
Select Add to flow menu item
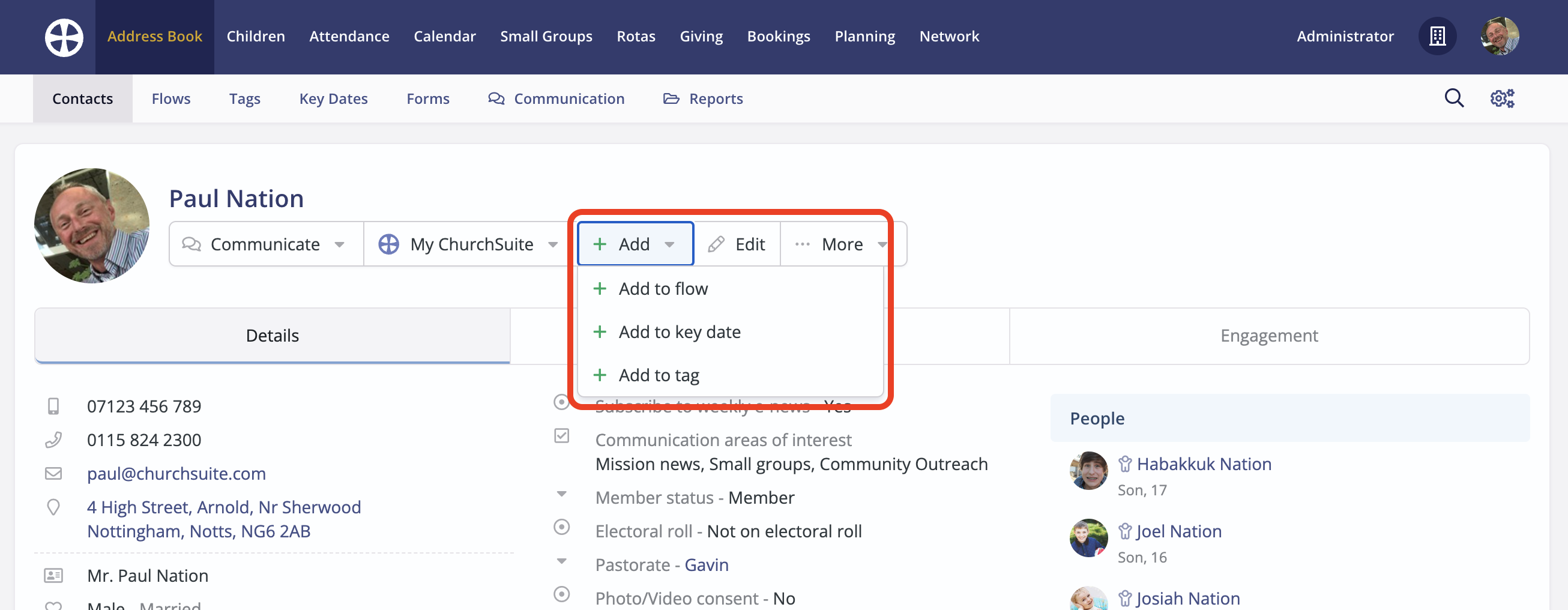pos(663,289)
